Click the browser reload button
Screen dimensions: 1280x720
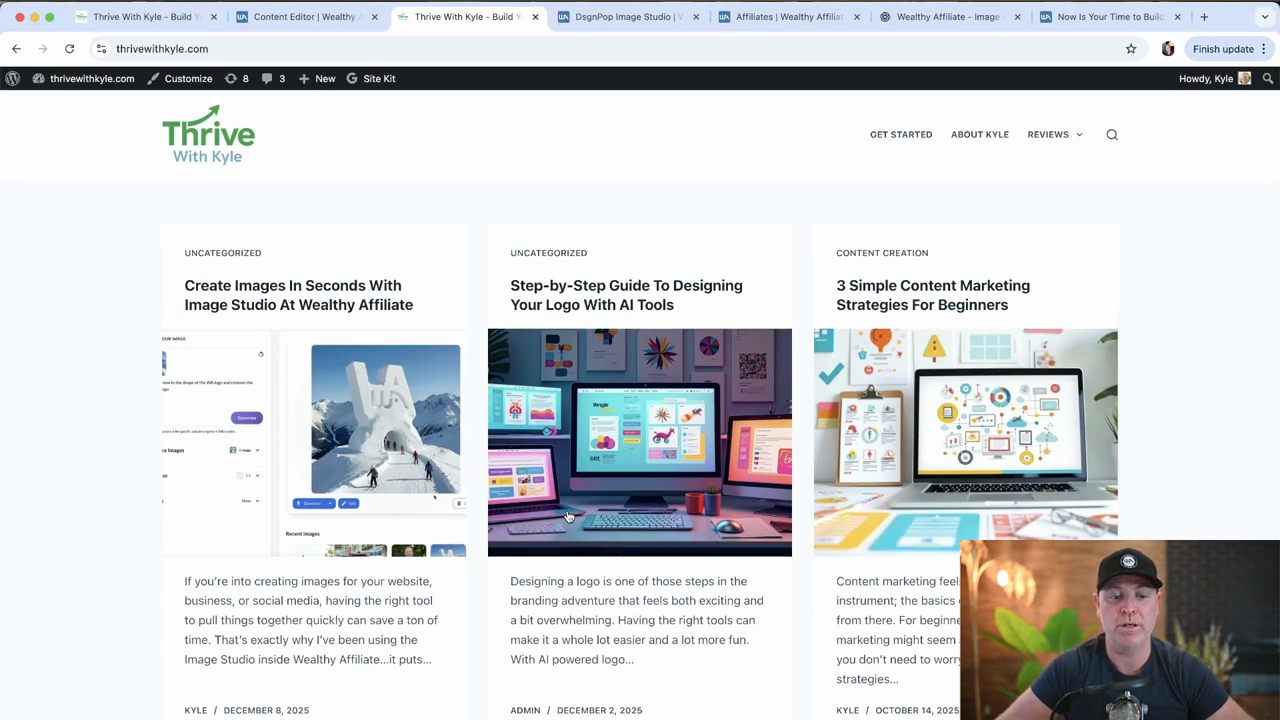pos(69,49)
